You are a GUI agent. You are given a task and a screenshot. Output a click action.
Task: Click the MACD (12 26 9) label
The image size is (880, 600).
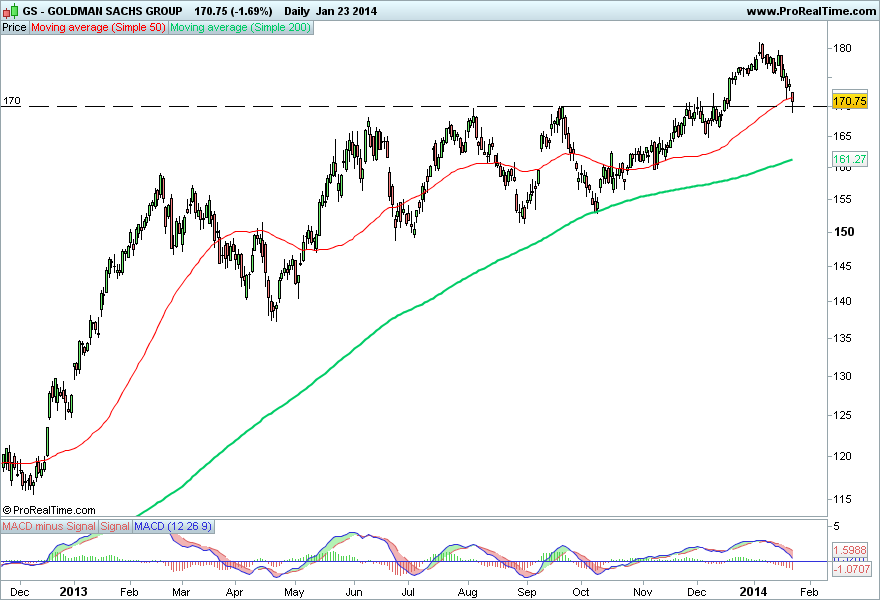pos(173,526)
